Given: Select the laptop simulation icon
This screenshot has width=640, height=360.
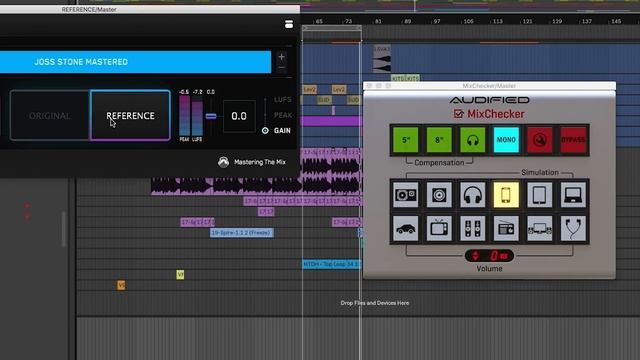Looking at the screenshot, I should (573, 195).
